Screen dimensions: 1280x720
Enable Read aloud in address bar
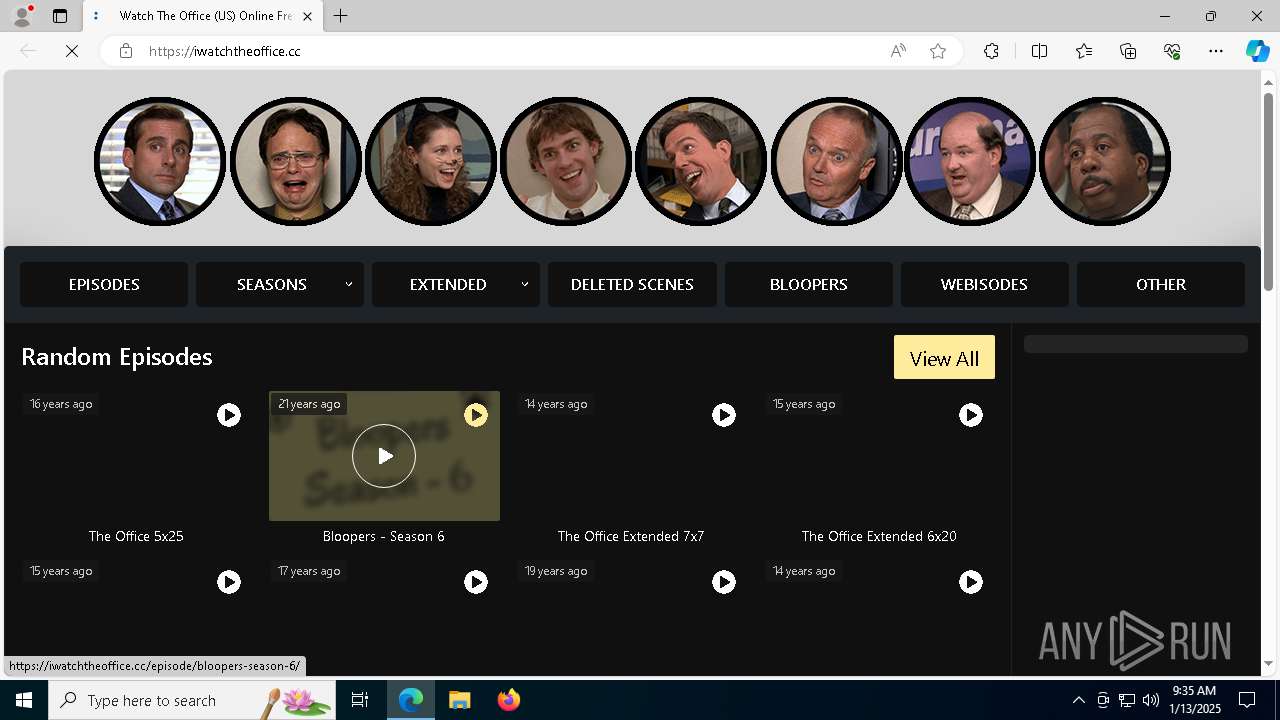(898, 51)
